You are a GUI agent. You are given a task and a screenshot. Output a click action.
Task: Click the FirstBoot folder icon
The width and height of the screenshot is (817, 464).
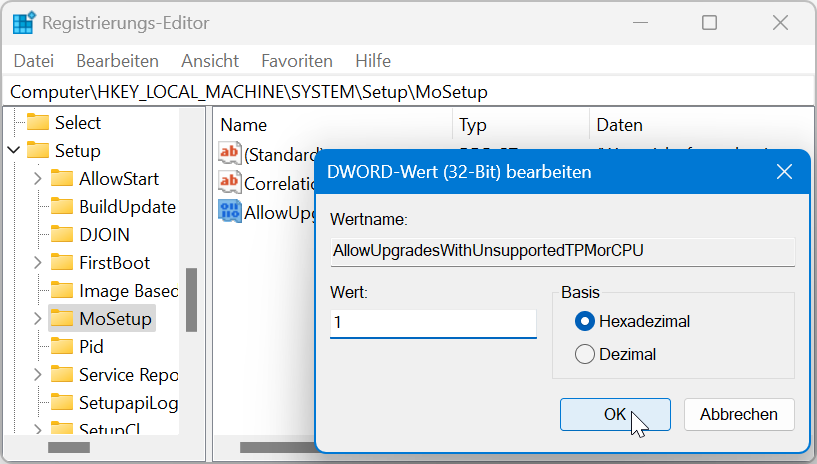click(x=63, y=263)
